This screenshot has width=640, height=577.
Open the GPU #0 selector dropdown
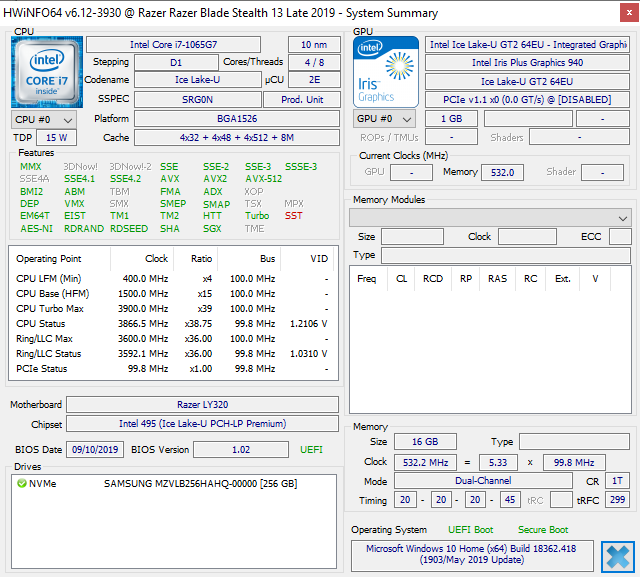tap(385, 119)
